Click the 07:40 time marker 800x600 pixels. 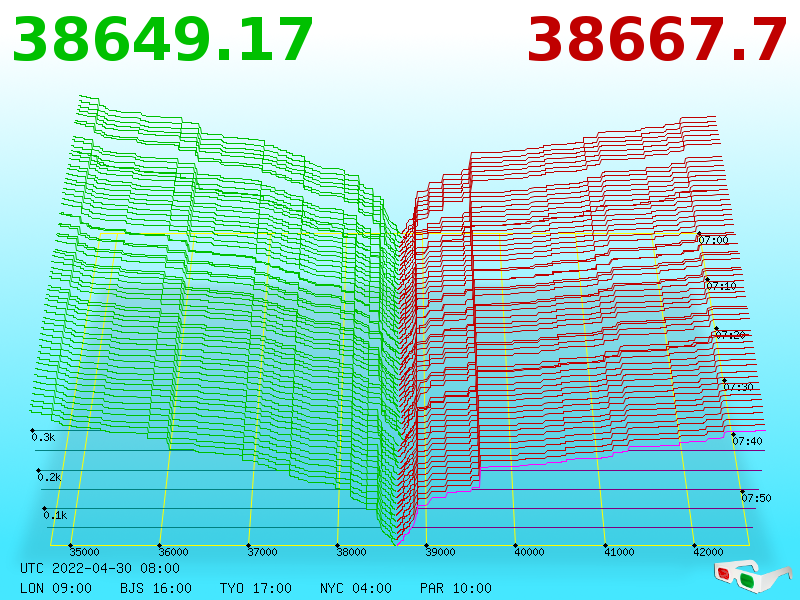747,441
